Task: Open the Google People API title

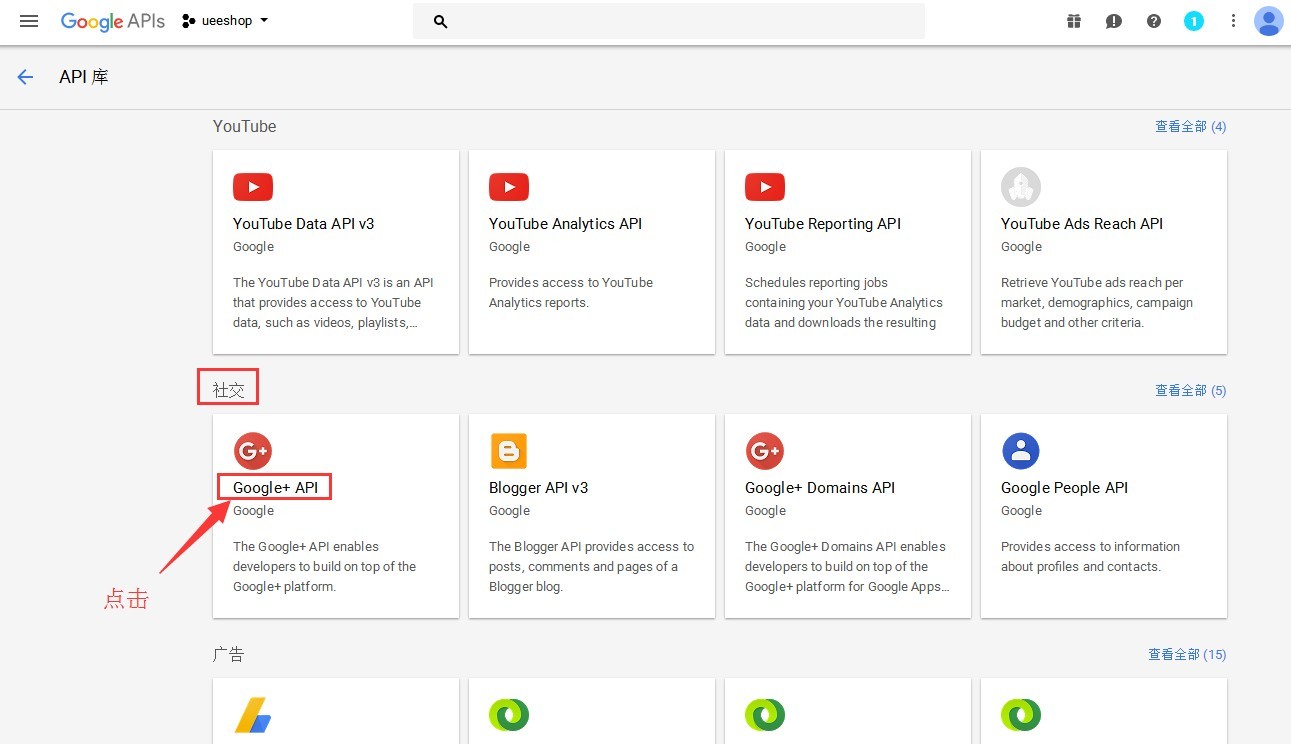Action: [x=1064, y=488]
